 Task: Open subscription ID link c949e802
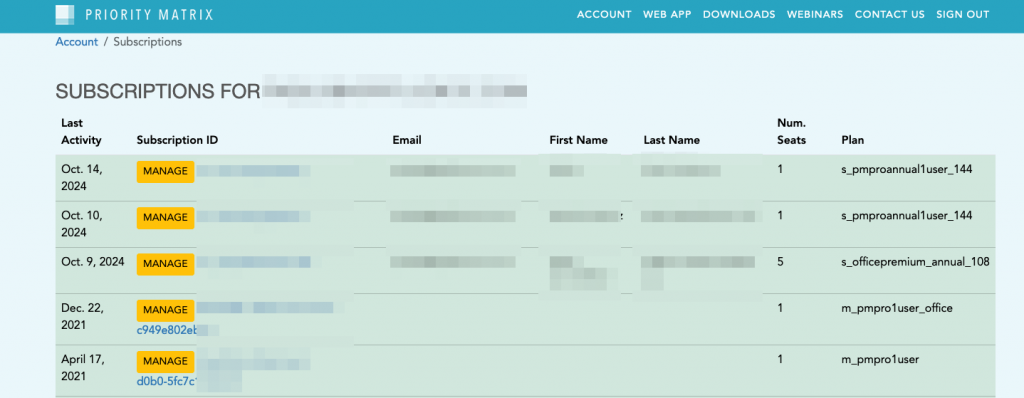(x=167, y=330)
